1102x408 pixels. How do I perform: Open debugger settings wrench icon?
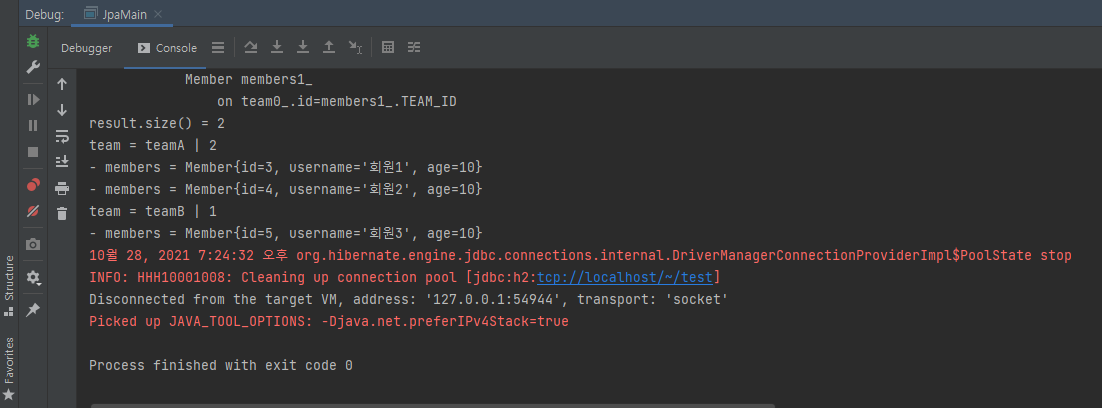(33, 67)
